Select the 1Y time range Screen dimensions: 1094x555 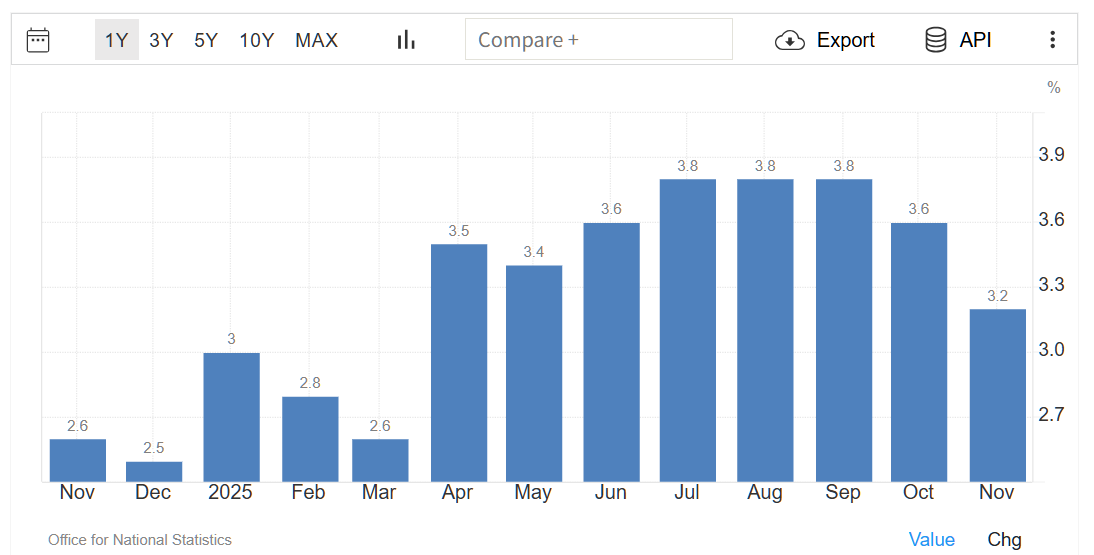coord(117,40)
